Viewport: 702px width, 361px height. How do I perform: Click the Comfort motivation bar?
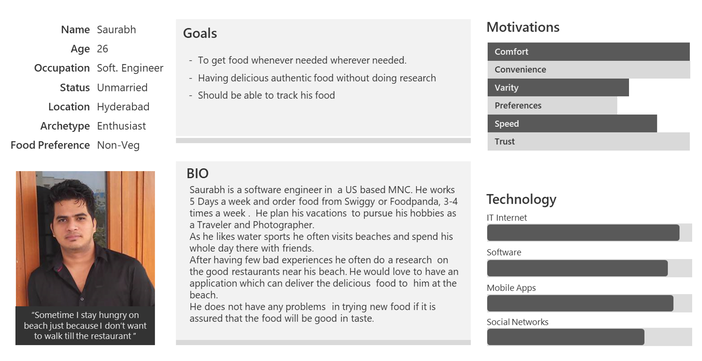(x=588, y=52)
